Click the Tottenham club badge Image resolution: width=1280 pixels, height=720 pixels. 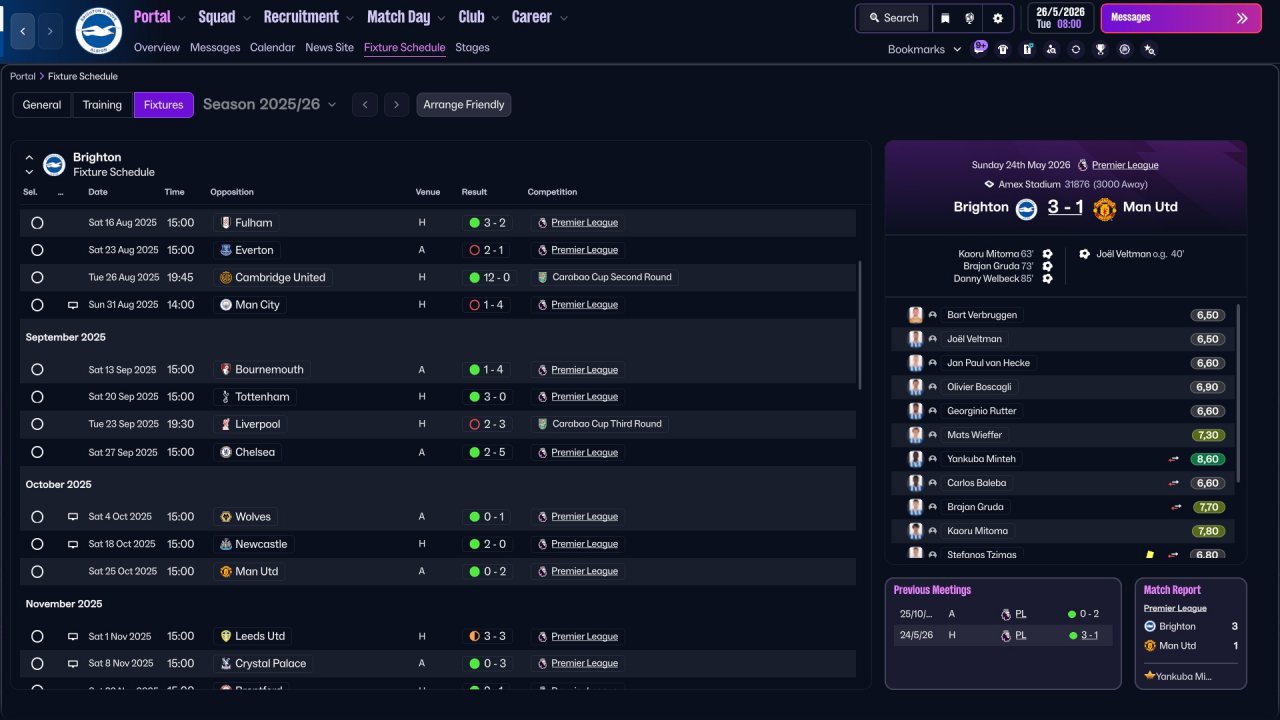coord(226,397)
